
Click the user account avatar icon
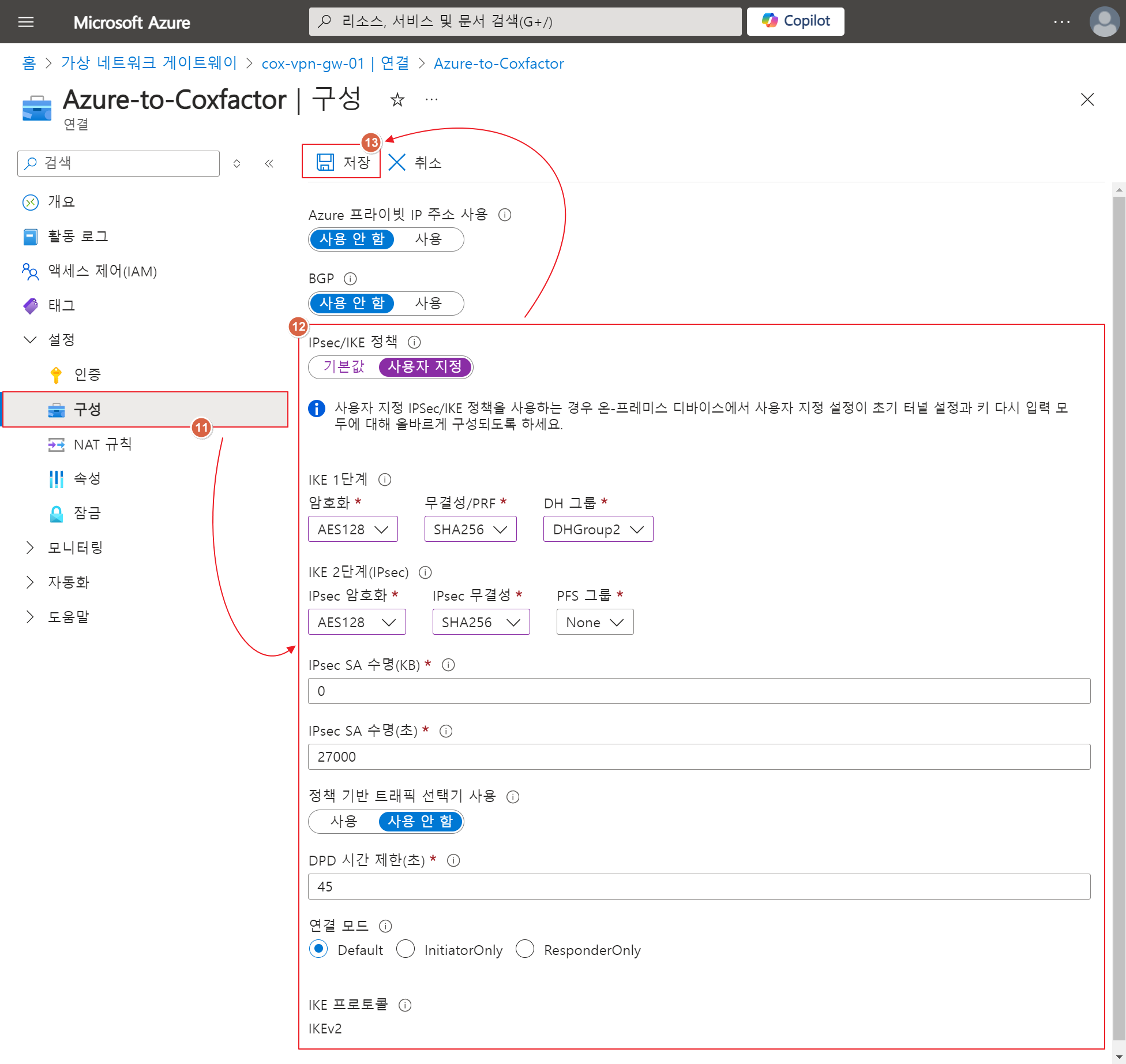(x=1104, y=22)
